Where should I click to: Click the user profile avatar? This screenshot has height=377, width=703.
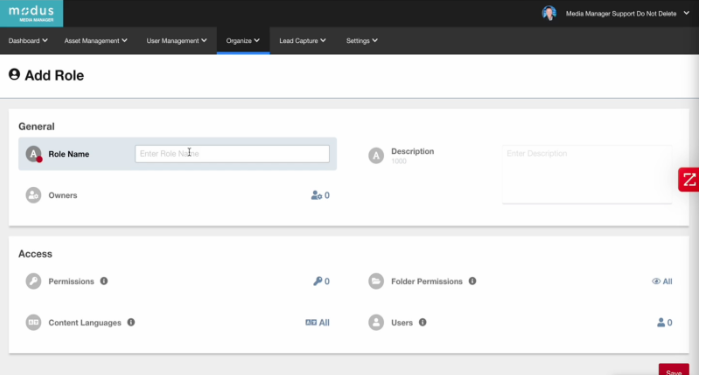(549, 13)
